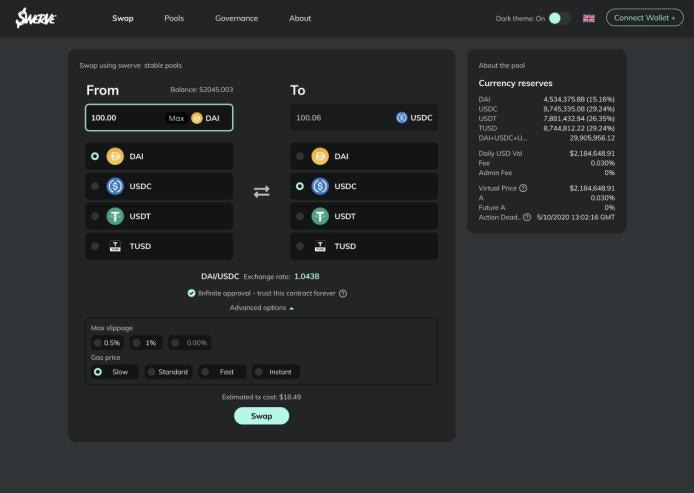Viewport: 694px width, 493px height.
Task: Click the Estimated tx cost text
Action: click(261, 397)
